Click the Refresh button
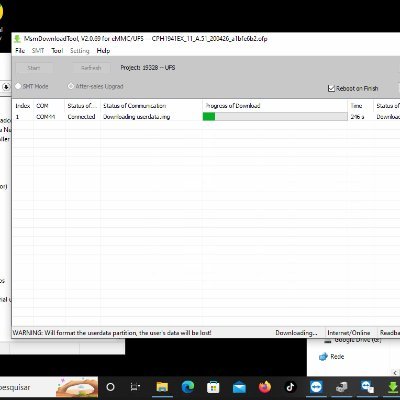The image size is (400, 400). point(91,68)
